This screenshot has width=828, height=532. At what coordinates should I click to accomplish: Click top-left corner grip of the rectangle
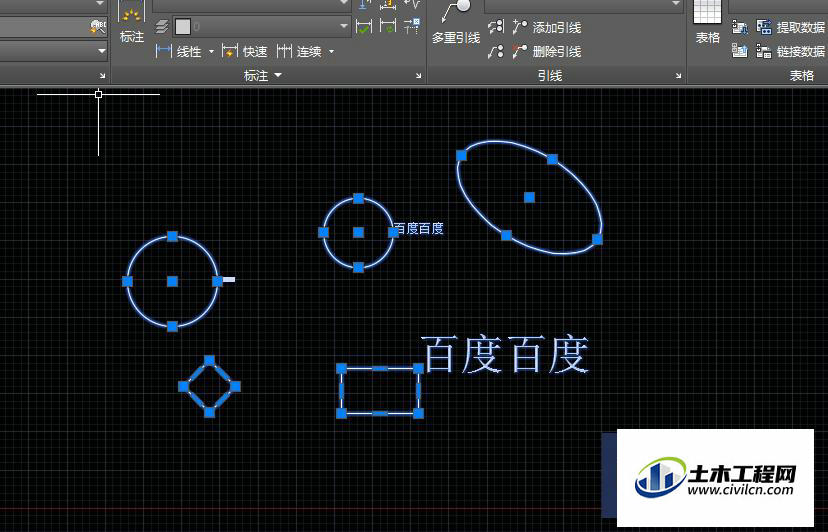tap(342, 368)
